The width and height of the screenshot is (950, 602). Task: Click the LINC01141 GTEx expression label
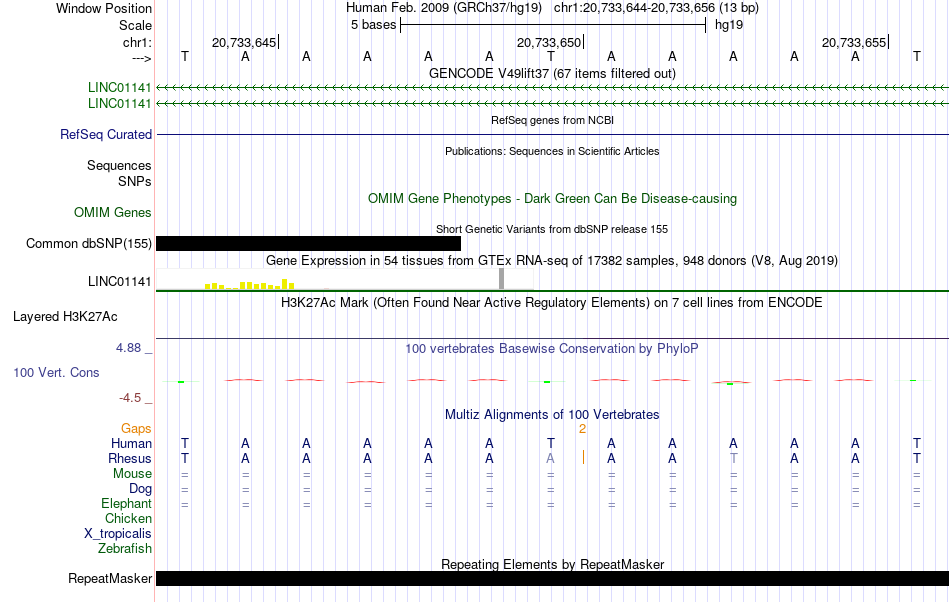(119, 282)
